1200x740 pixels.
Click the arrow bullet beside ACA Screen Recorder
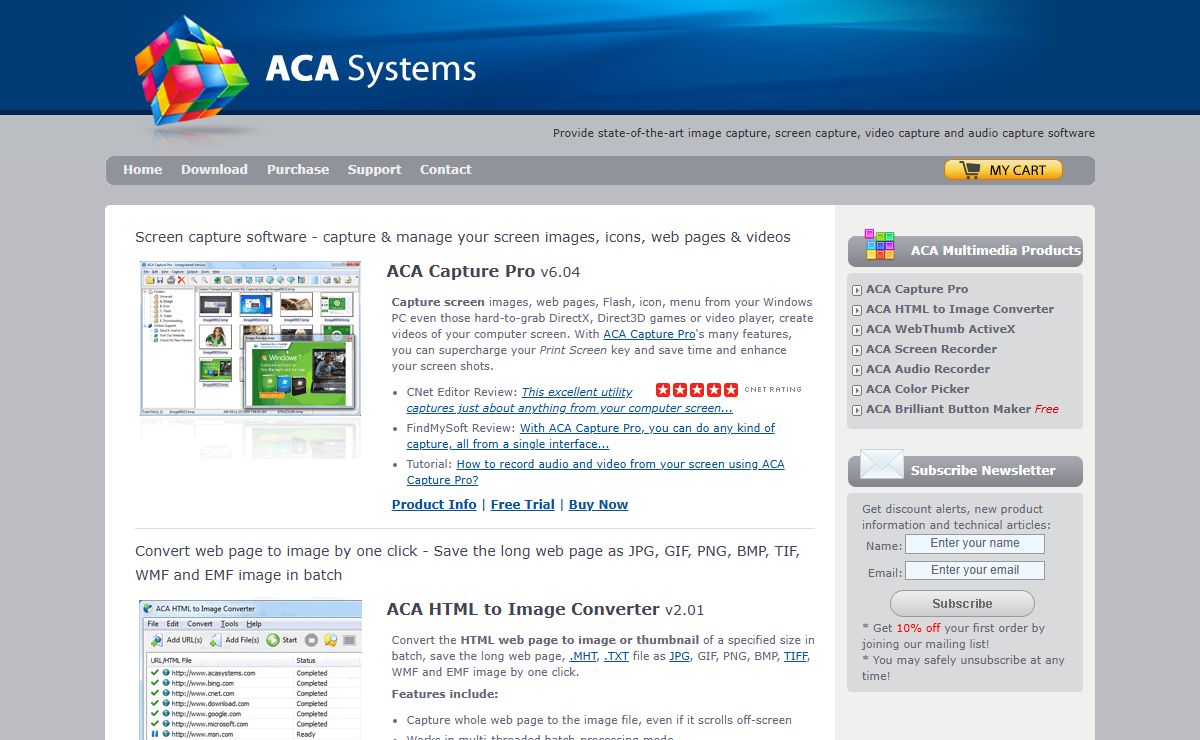point(857,350)
